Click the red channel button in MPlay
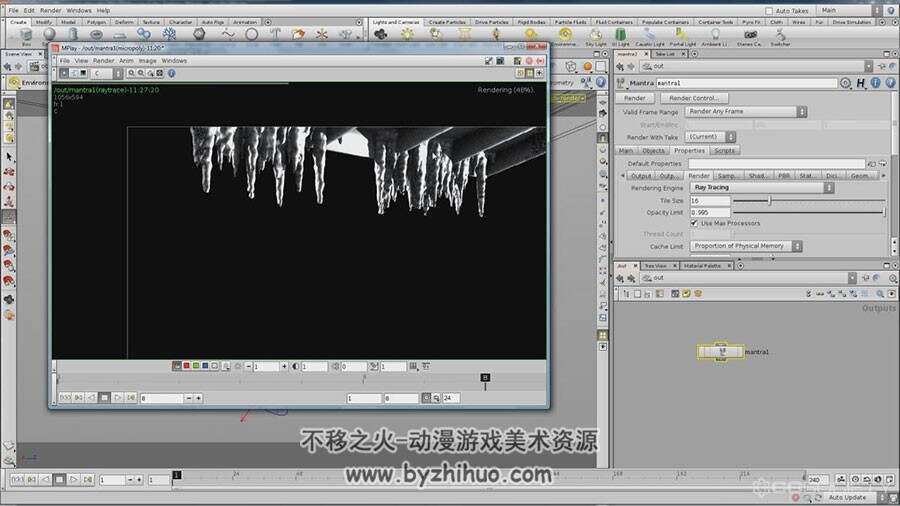This screenshot has width=900, height=506. [186, 366]
